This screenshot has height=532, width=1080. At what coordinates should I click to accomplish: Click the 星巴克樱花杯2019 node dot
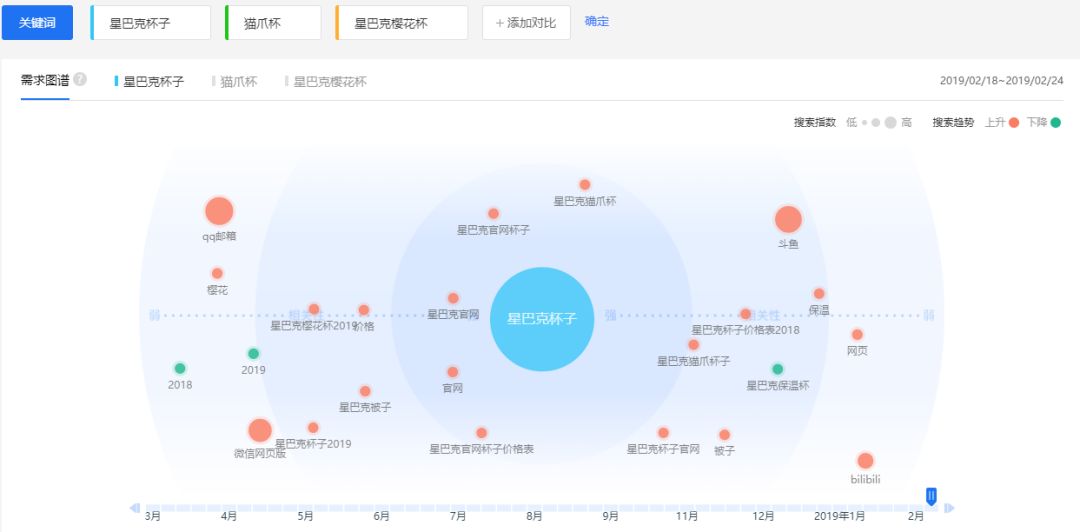[314, 309]
